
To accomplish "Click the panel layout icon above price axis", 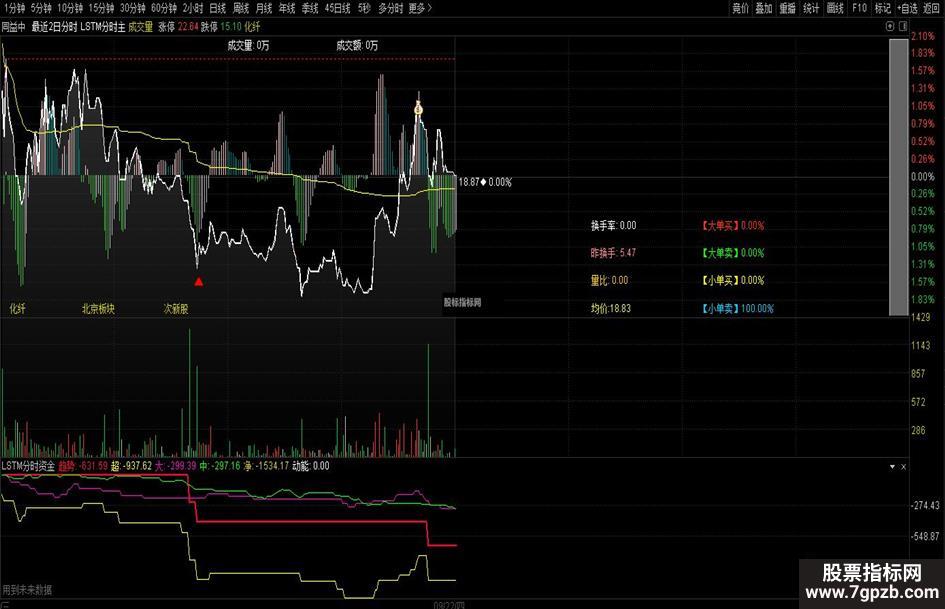I will [903, 27].
